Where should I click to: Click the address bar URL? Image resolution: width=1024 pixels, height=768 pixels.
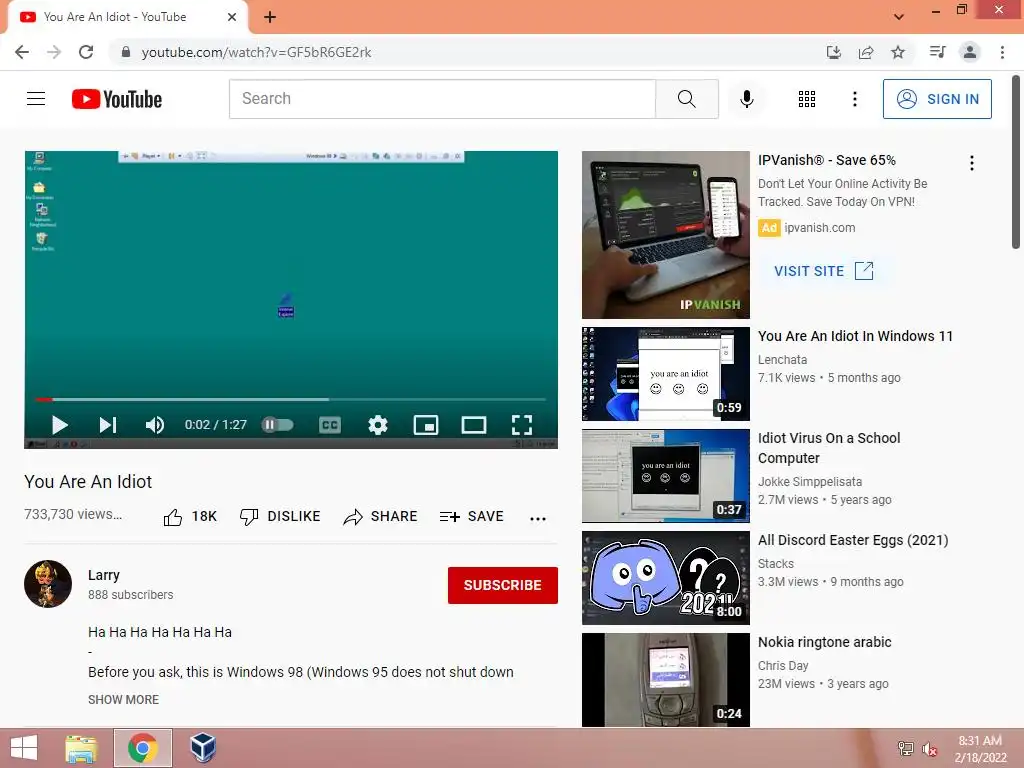[x=256, y=52]
